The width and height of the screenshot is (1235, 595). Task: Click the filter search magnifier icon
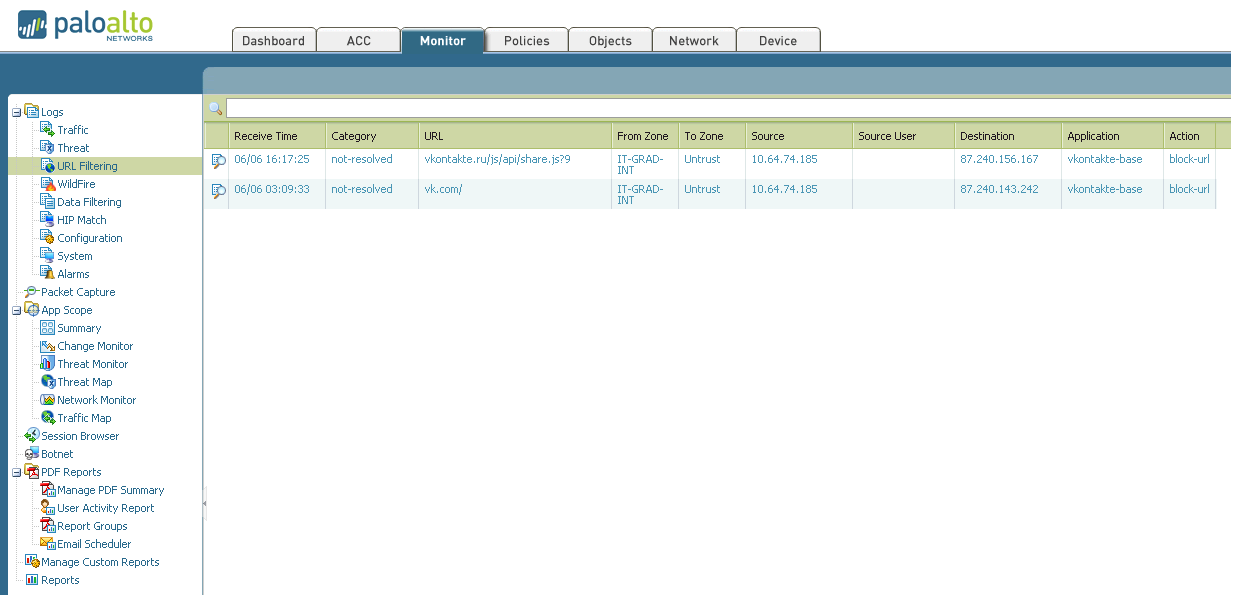pyautogui.click(x=215, y=108)
